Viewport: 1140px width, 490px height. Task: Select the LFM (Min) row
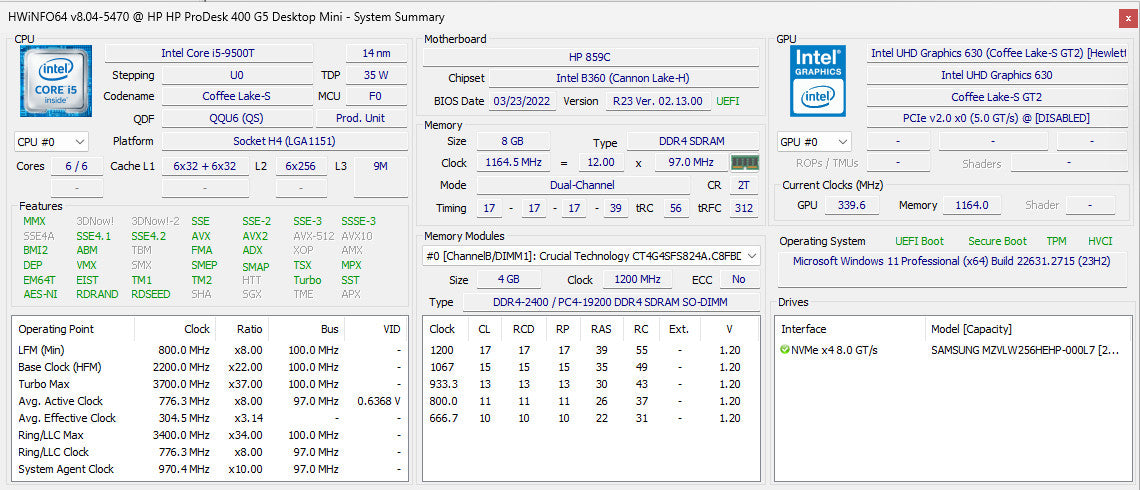[x=209, y=350]
